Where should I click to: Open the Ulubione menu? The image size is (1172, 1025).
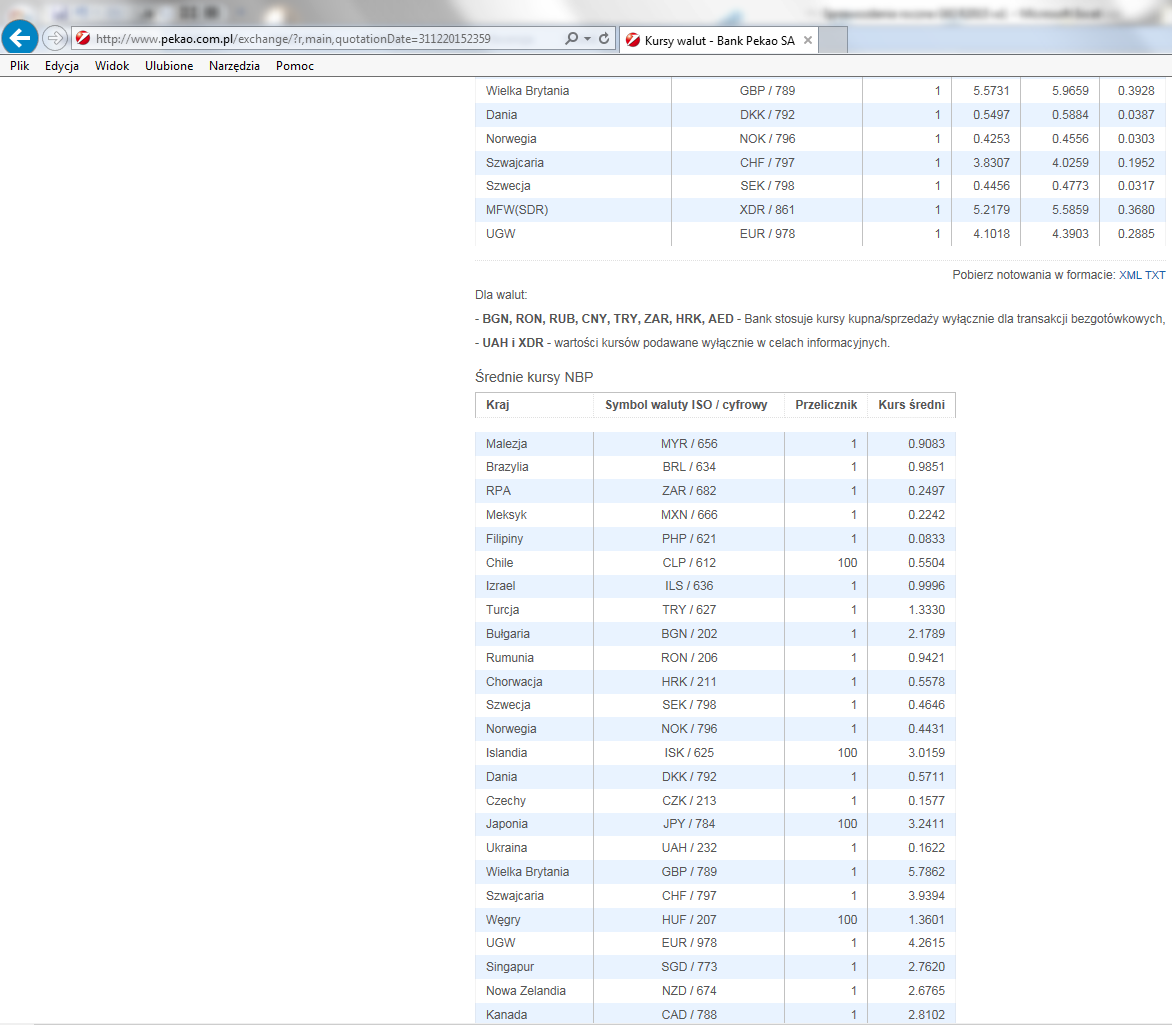(169, 66)
